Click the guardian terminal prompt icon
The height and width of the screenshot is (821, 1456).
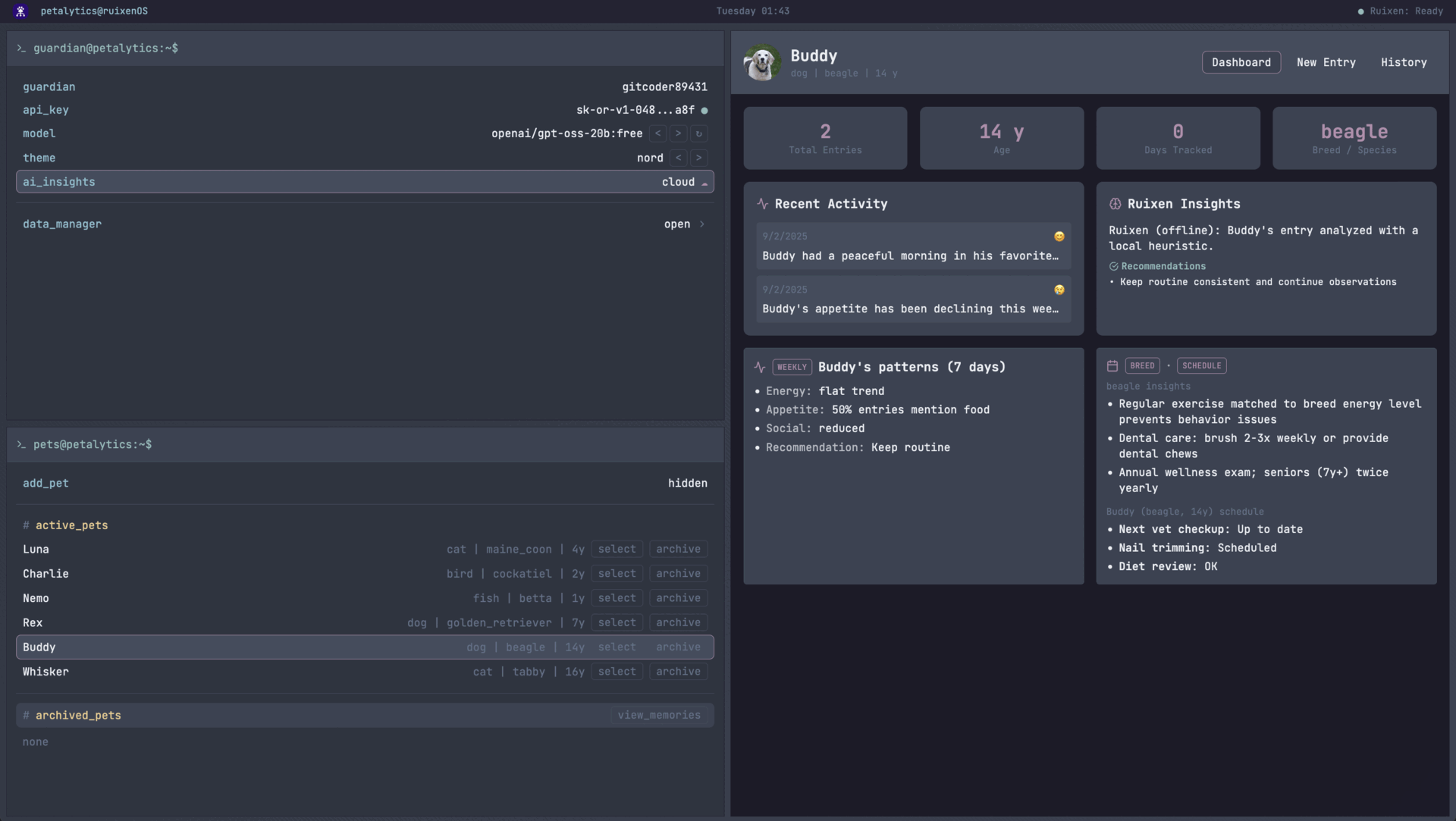[21, 49]
